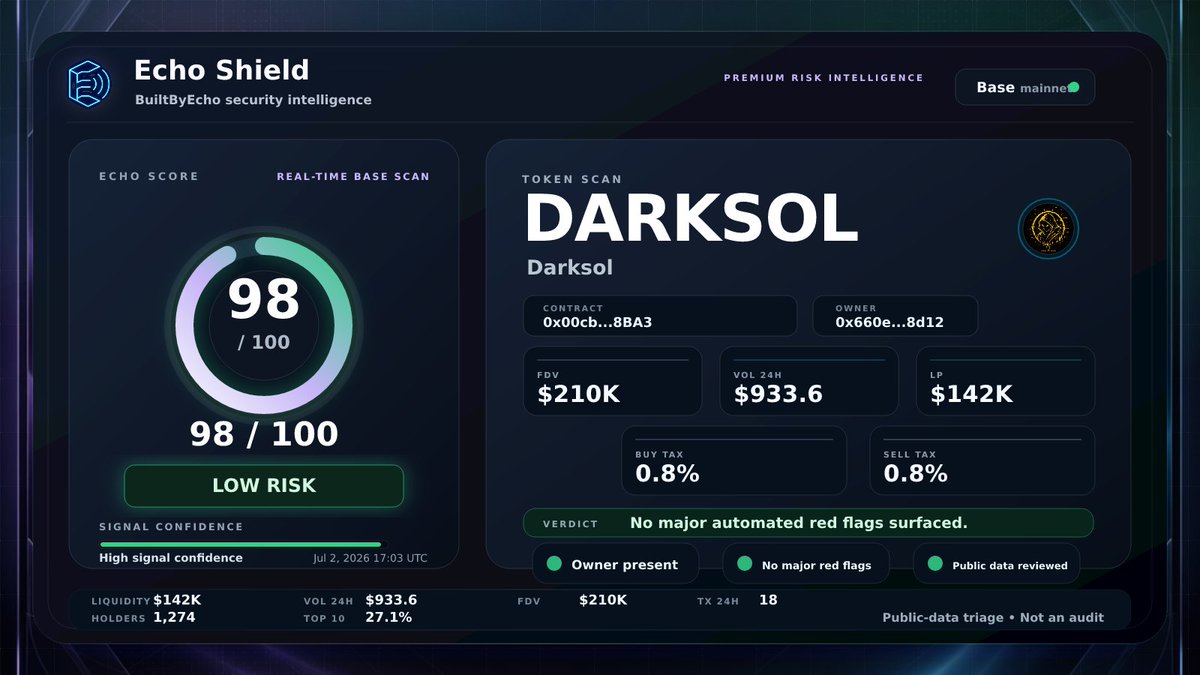
Task: Click High signal confidence text
Action: pyautogui.click(x=171, y=558)
